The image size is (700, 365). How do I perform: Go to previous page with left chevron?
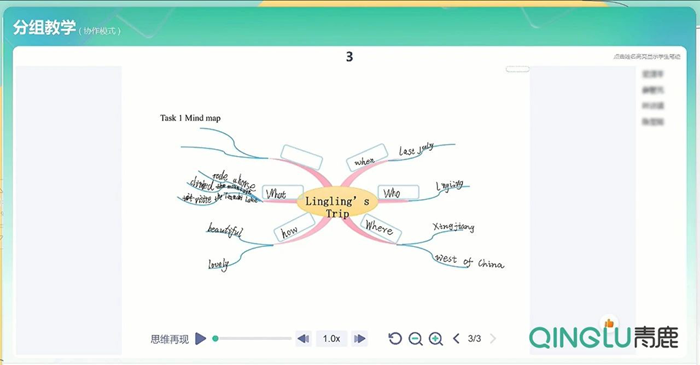(x=456, y=339)
